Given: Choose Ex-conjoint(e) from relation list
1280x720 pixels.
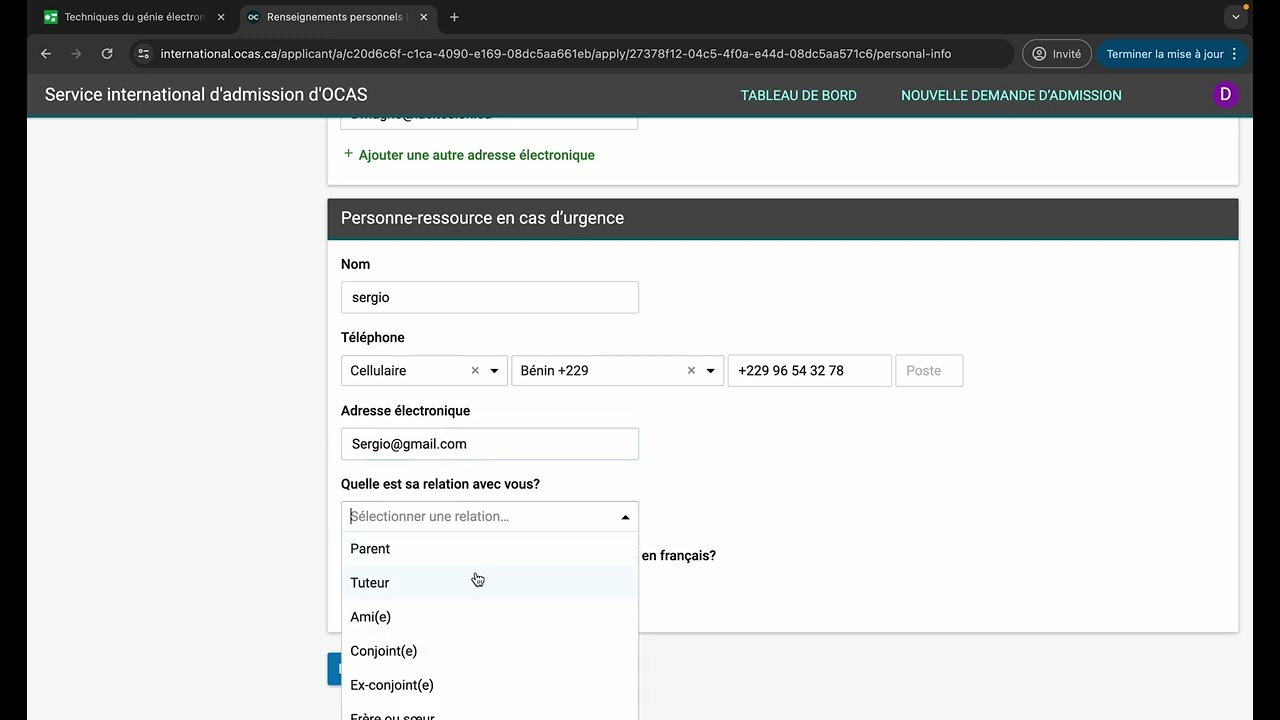Looking at the screenshot, I should point(490,685).
